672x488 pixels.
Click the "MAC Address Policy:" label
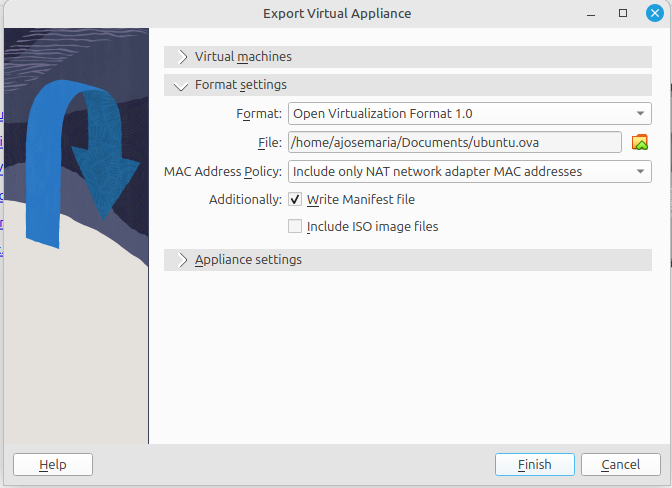click(223, 171)
